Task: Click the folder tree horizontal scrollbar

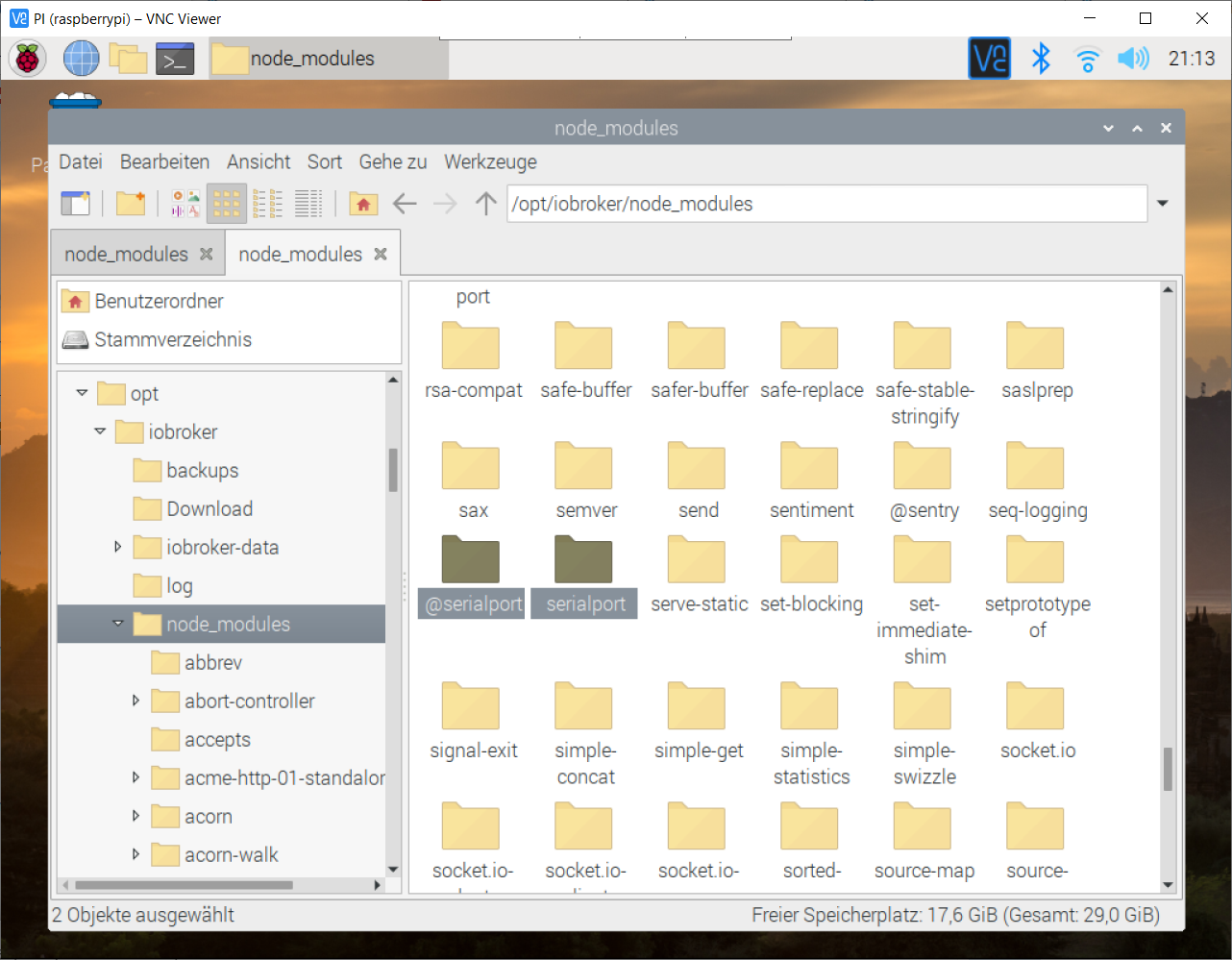Action: (x=184, y=884)
